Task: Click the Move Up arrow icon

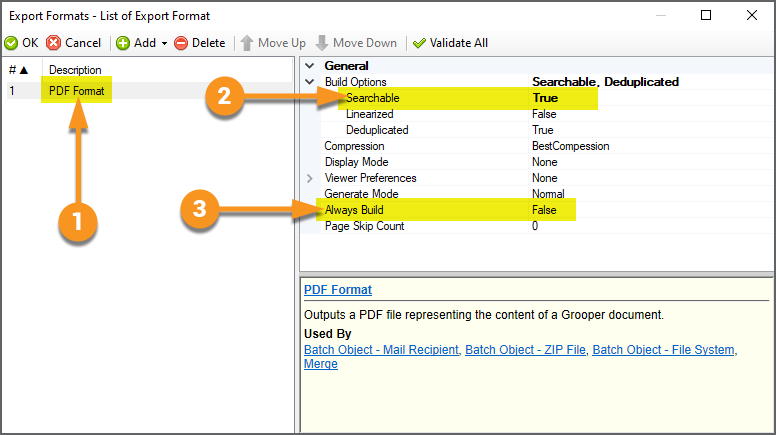Action: tap(246, 43)
